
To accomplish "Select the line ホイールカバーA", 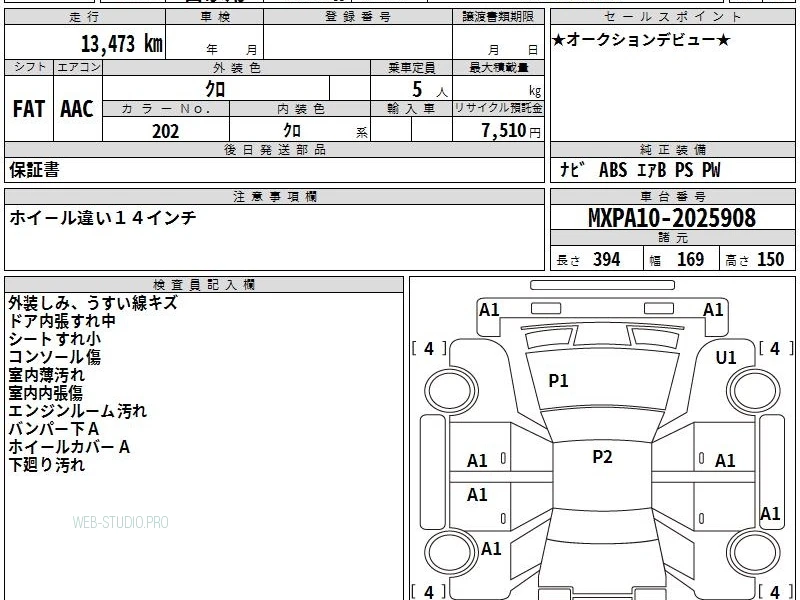I will pyautogui.click(x=69, y=447).
